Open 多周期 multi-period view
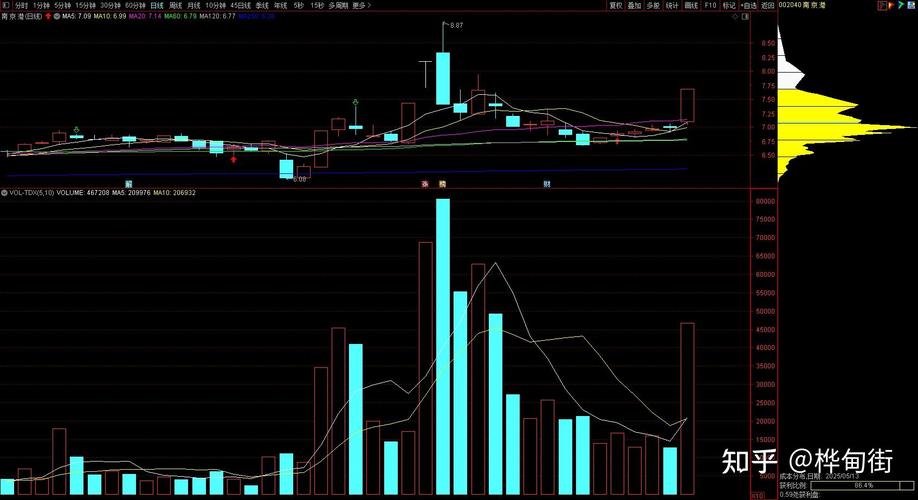Screen dimensions: 918x500 (x=338, y=5)
